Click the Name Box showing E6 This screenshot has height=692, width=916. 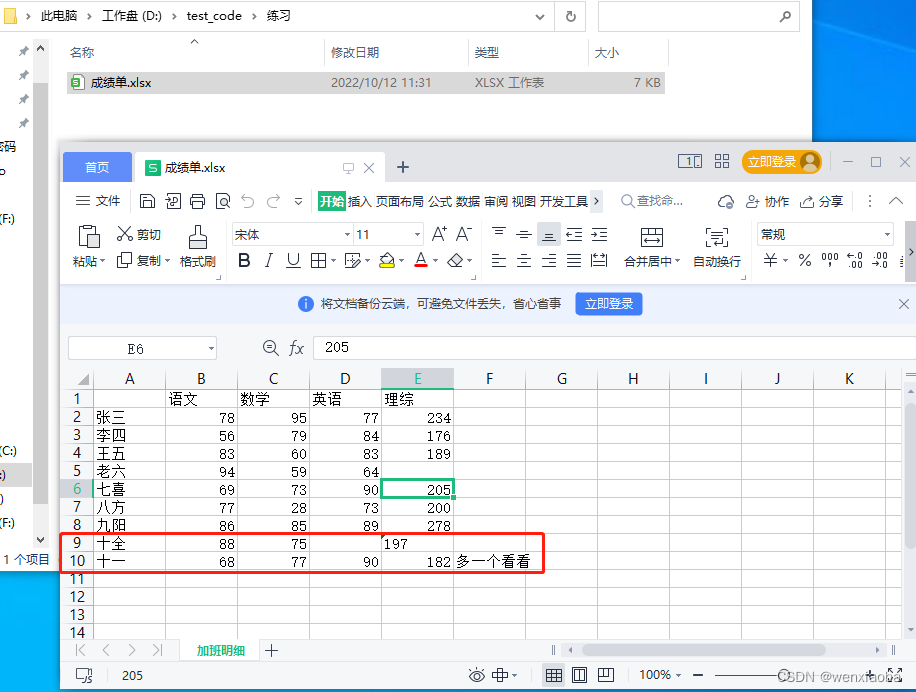pyautogui.click(x=141, y=347)
